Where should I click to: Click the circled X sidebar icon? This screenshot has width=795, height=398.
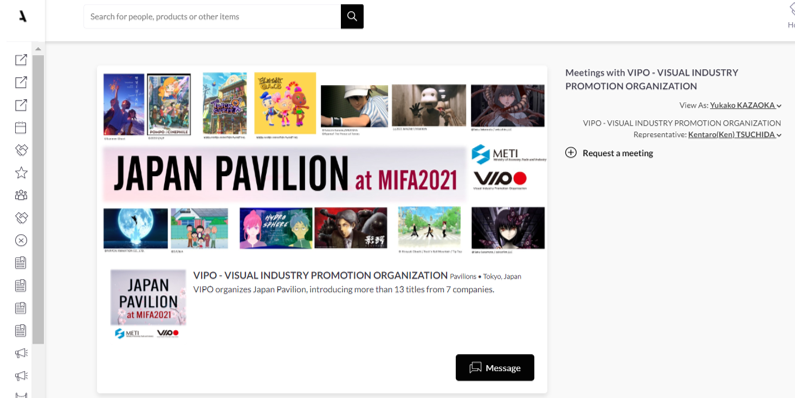pos(21,240)
